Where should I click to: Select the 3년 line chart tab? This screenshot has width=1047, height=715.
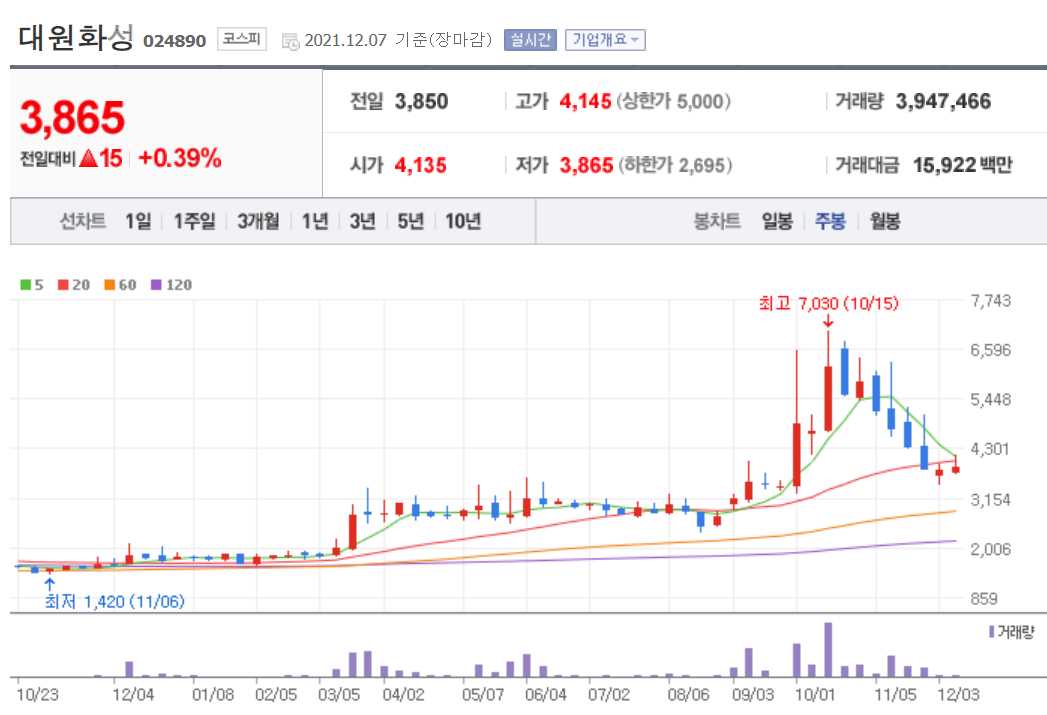coord(363,221)
